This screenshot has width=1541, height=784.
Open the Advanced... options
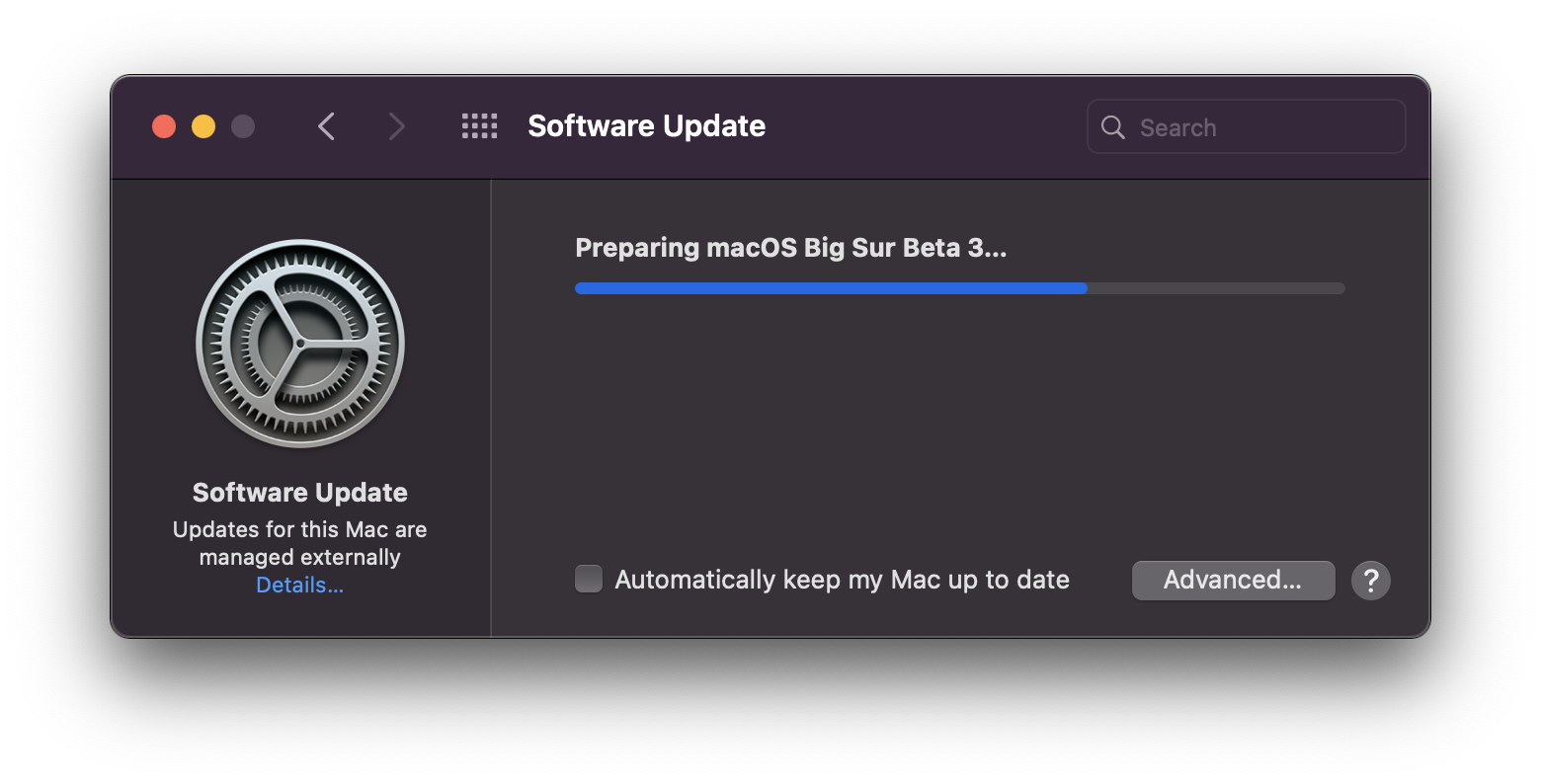click(x=1233, y=581)
